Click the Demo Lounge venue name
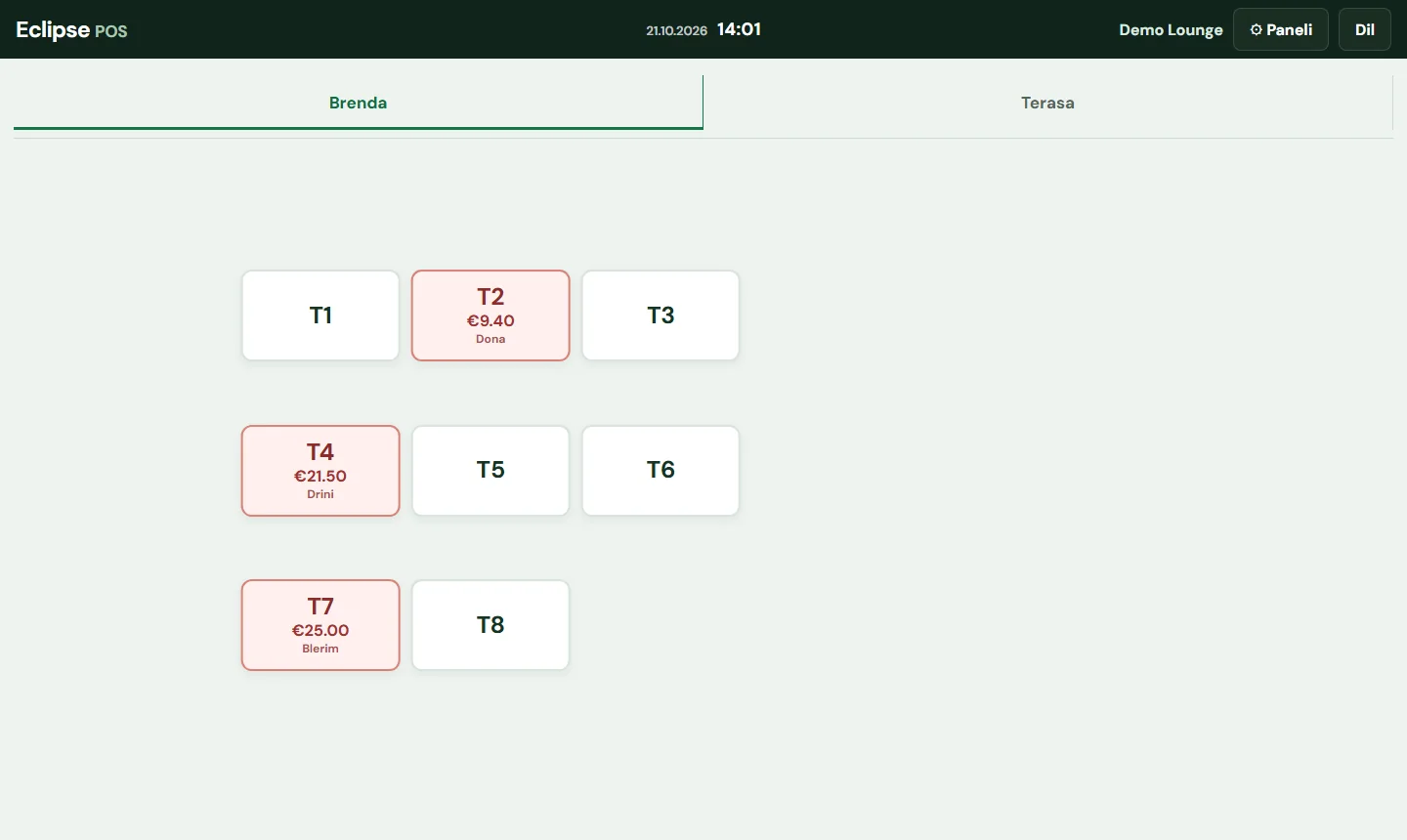1407x840 pixels. click(1171, 29)
